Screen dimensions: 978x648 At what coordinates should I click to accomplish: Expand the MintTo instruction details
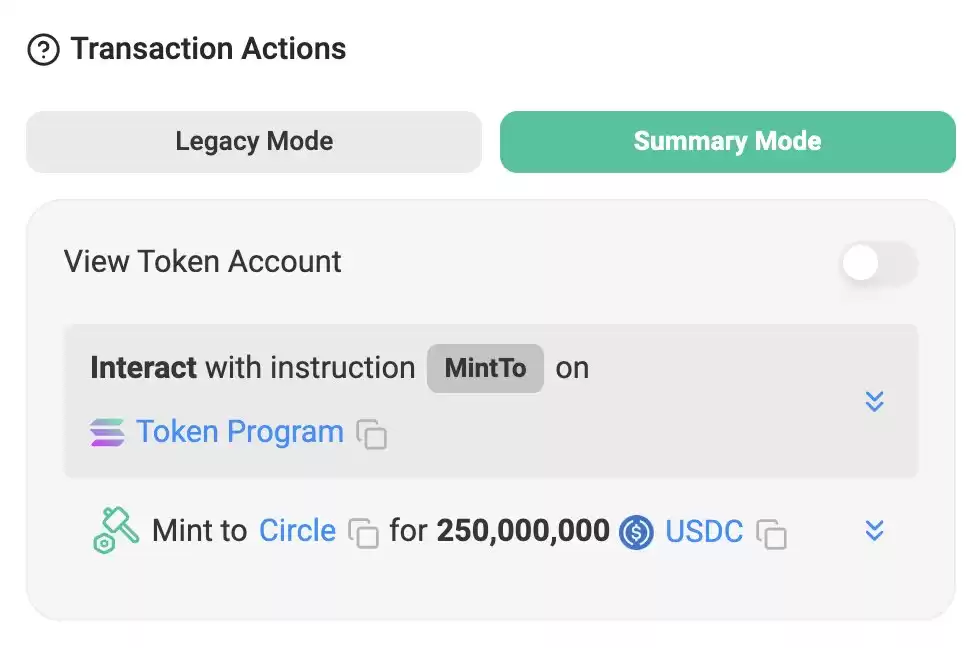tap(874, 401)
